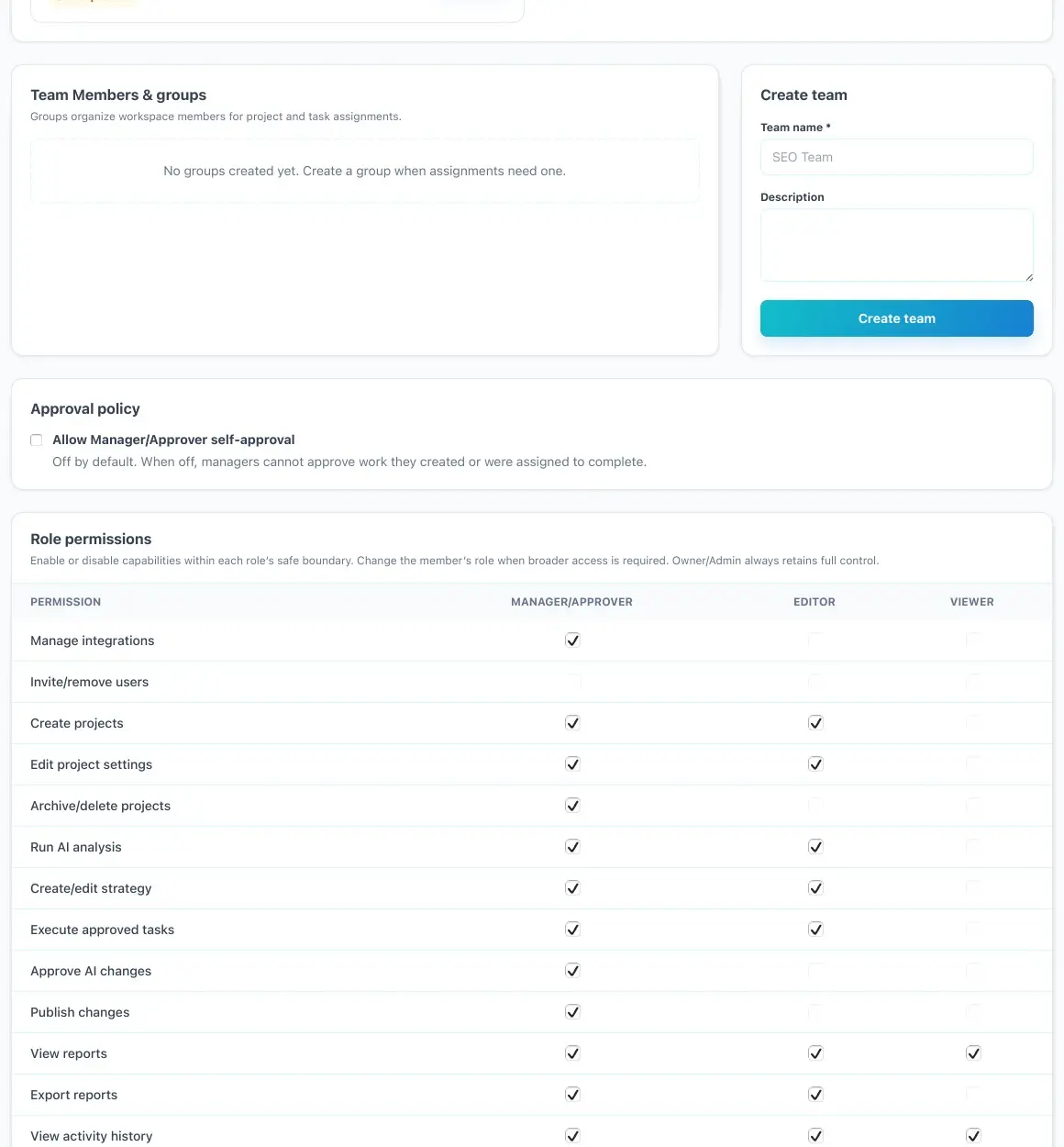
Task: Uncheck View reports for Viewer
Action: coord(973,1053)
